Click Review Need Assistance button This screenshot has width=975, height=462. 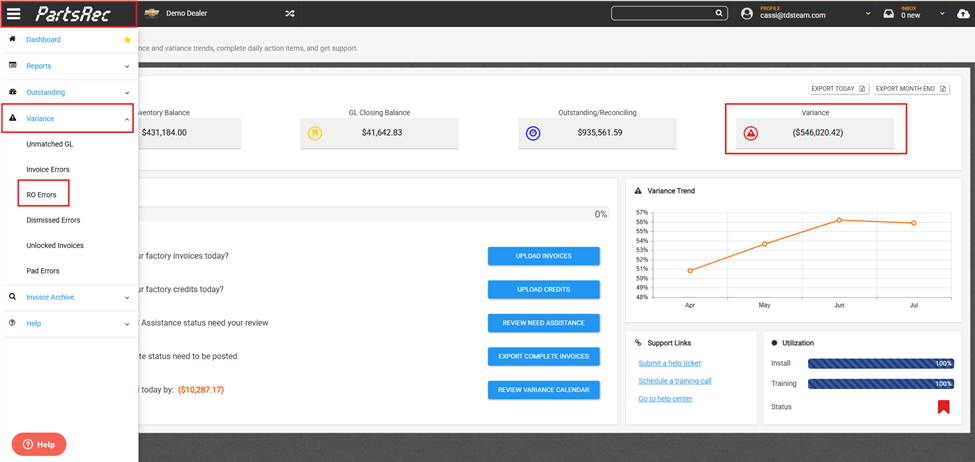[543, 323]
